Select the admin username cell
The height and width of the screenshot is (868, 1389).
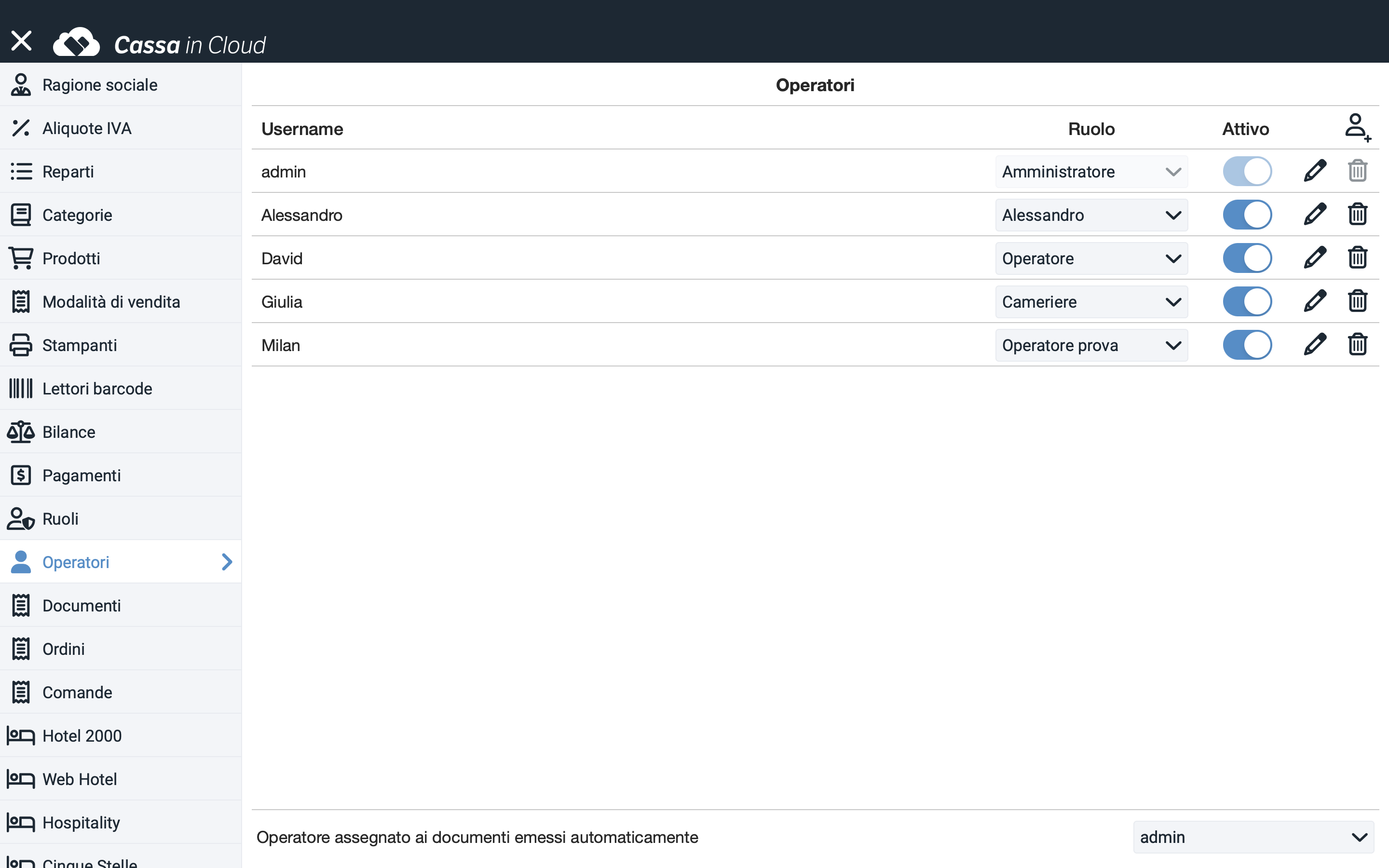[x=284, y=172]
